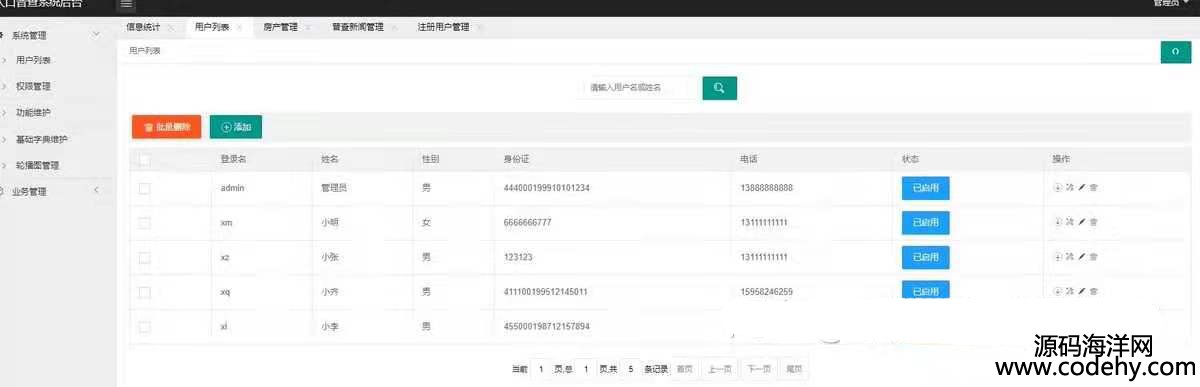Expand the 业务管理 sidebar section
Viewport: 1200px width, 387px height.
[x=96, y=191]
